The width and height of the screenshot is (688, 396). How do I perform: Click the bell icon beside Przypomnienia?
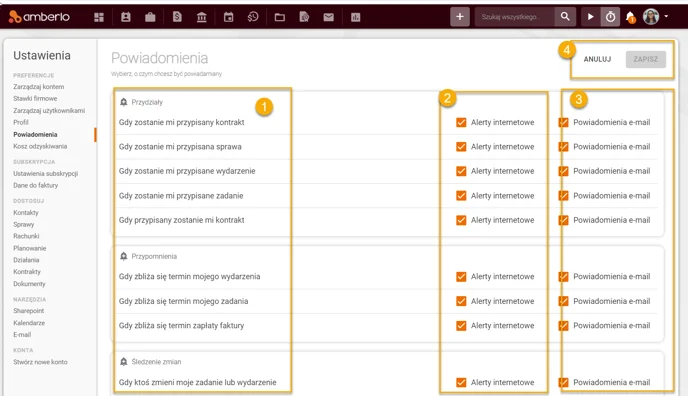(124, 256)
